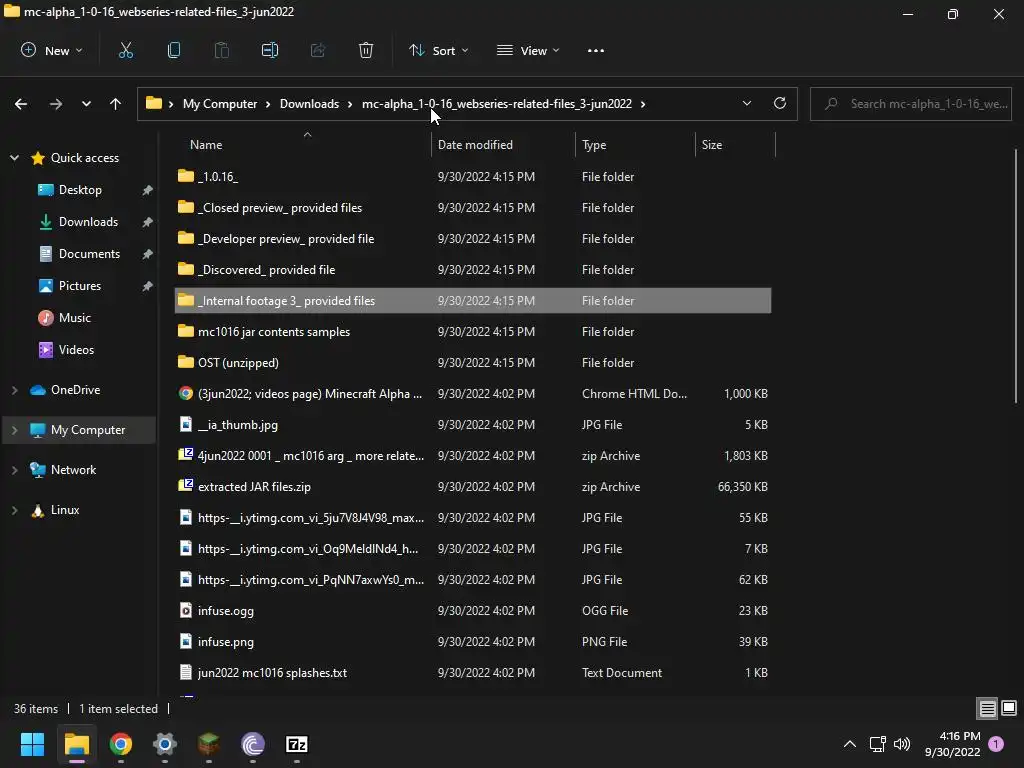Select the OST (unzipped) folder
Screen dimensions: 1024x768
click(473, 362)
